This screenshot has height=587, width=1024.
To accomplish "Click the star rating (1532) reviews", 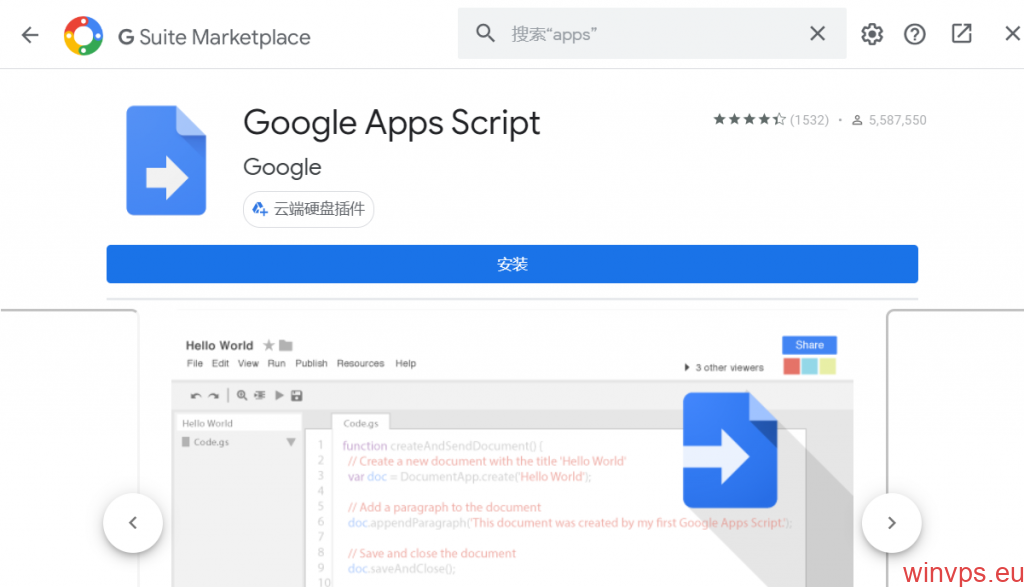I will [x=770, y=120].
